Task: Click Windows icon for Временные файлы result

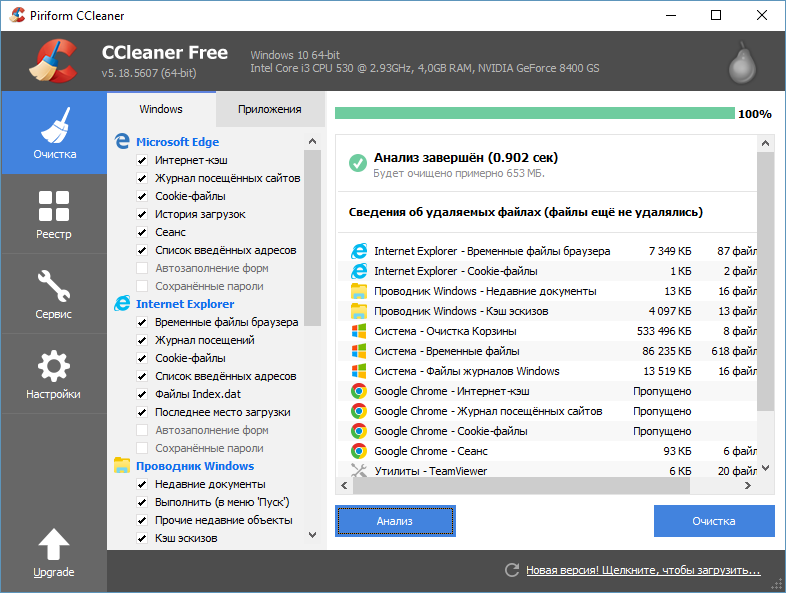Action: (358, 351)
